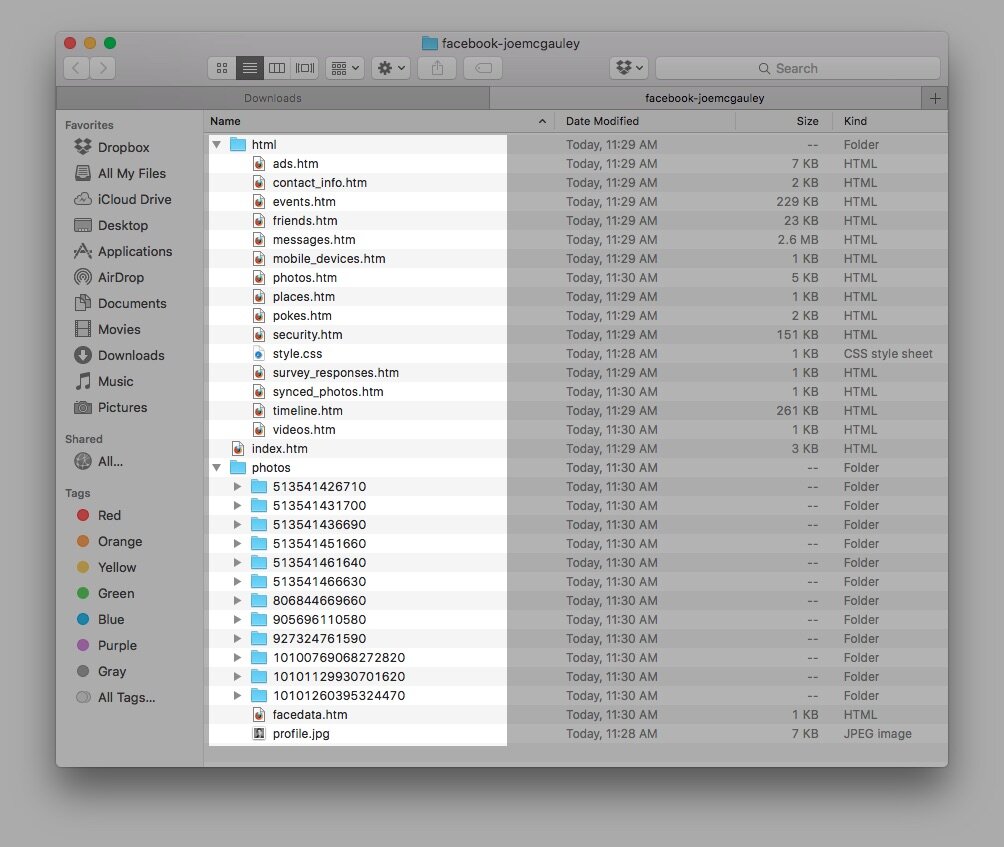Switch to the Downloads tab
Viewport: 1004px width, 847px height.
270,98
